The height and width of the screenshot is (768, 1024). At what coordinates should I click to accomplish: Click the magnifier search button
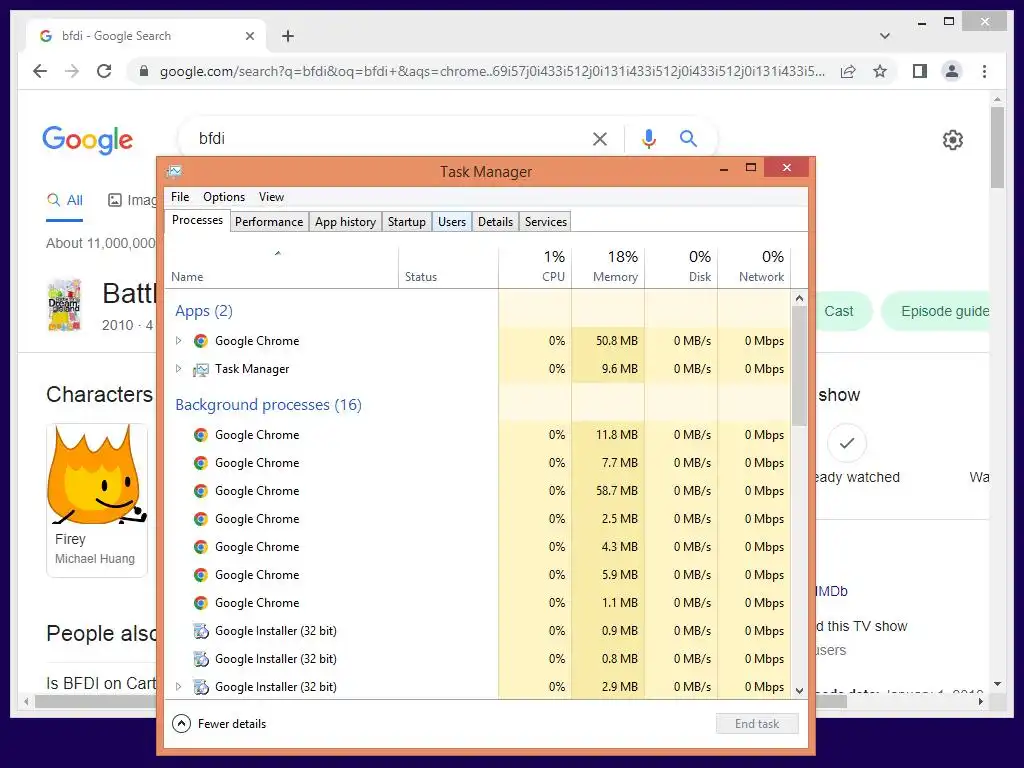688,138
